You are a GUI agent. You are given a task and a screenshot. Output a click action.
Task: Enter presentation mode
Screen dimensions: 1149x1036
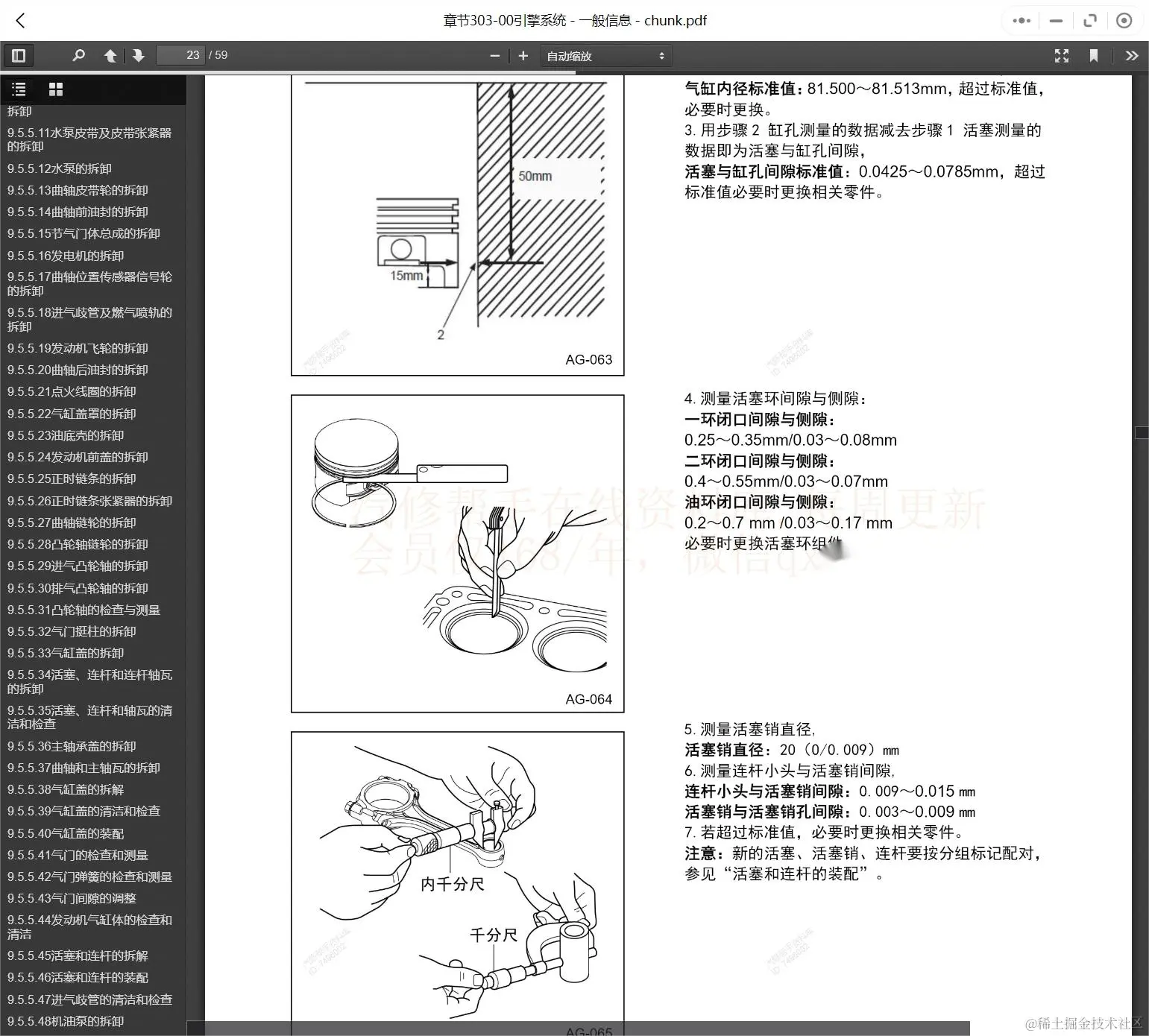click(x=1062, y=55)
